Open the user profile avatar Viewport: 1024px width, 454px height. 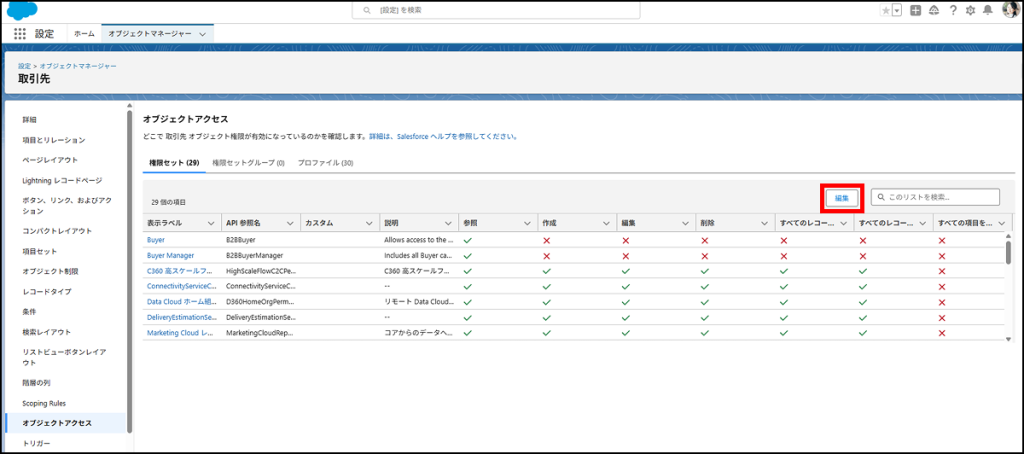1009,10
